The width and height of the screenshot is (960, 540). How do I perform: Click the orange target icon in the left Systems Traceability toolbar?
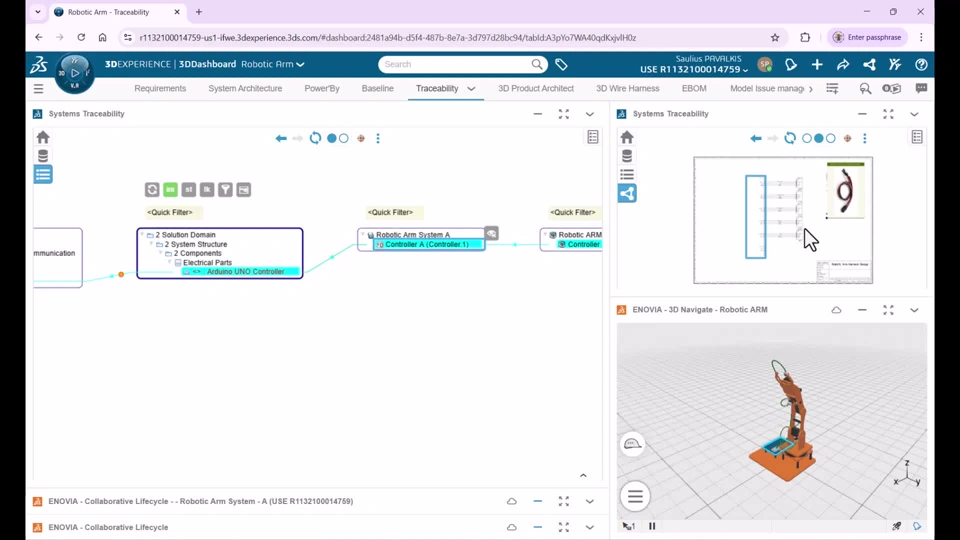tap(361, 138)
